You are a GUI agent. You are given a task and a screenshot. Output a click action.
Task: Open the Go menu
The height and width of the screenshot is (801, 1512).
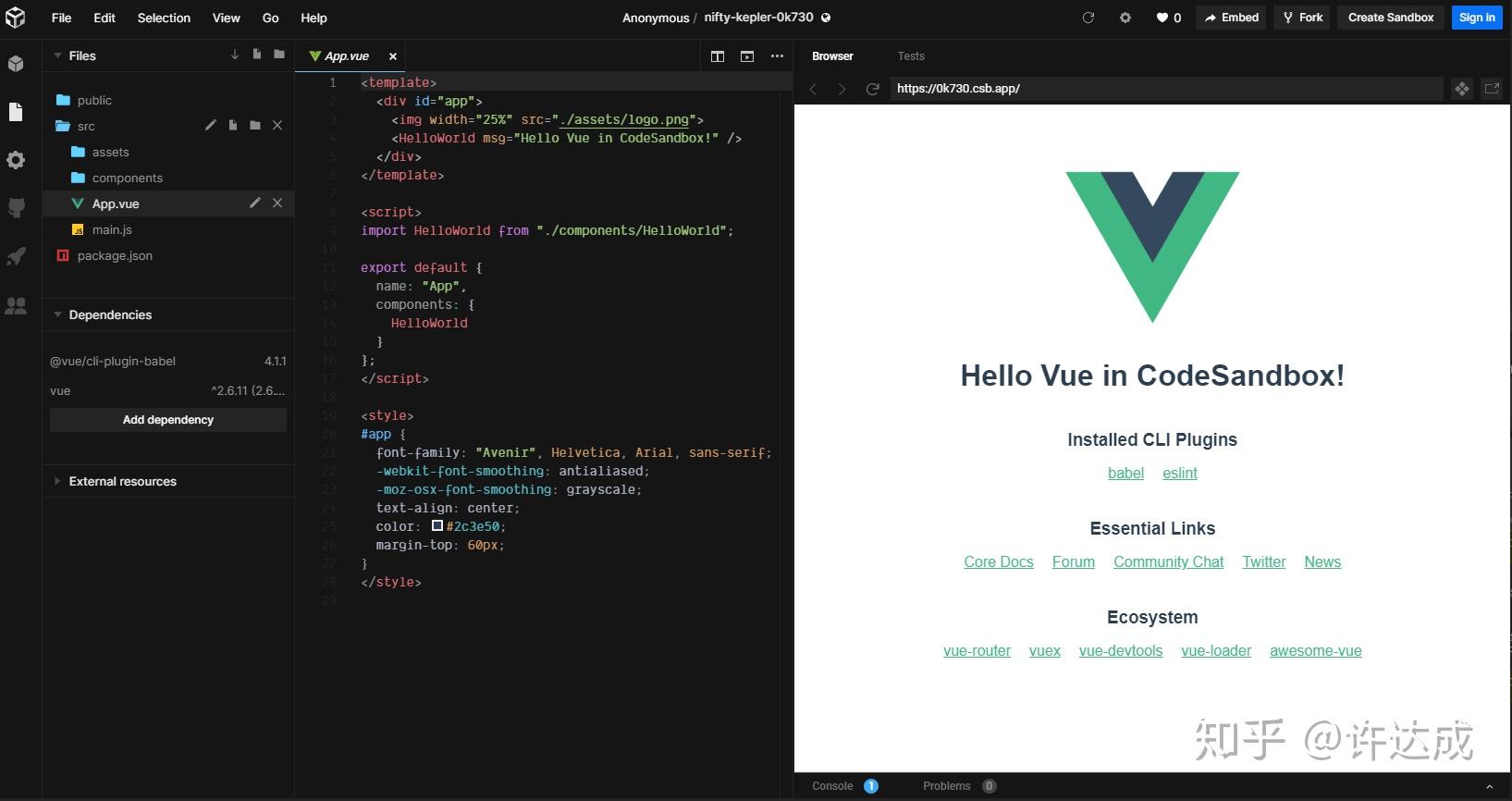[271, 18]
